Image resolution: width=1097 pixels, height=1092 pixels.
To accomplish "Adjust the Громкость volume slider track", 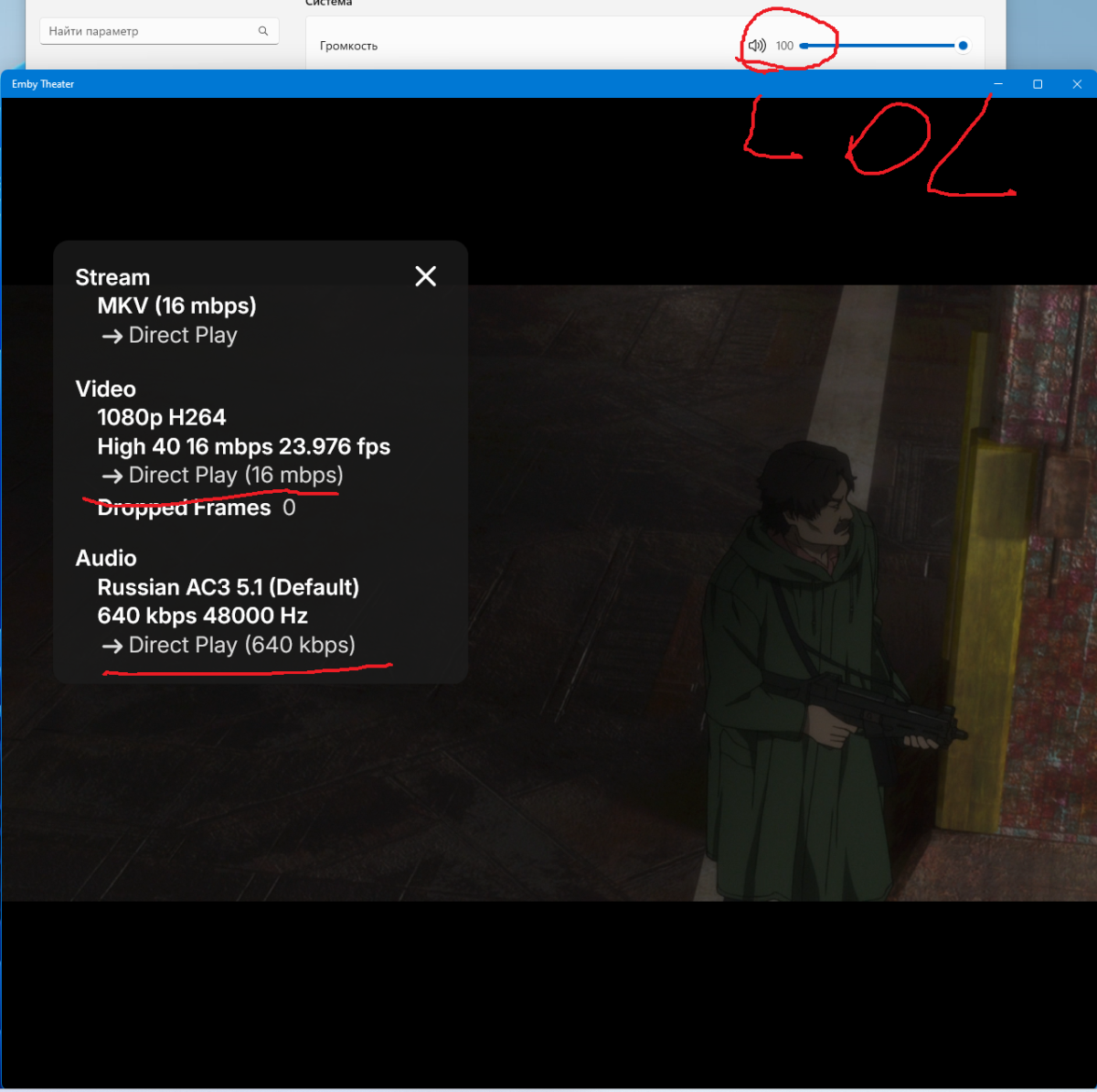I will 883,46.
